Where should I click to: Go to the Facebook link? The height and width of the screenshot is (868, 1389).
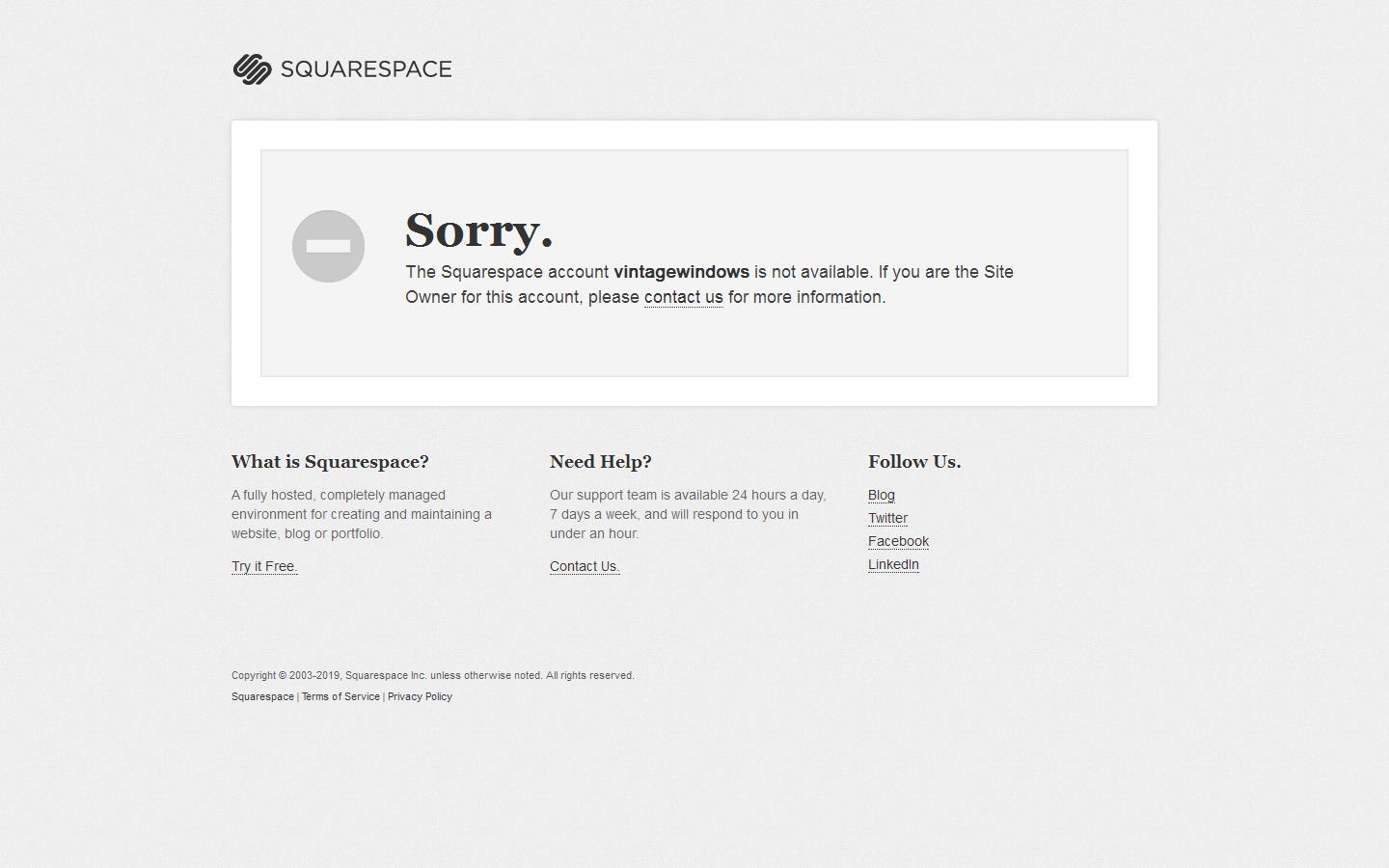coord(898,541)
